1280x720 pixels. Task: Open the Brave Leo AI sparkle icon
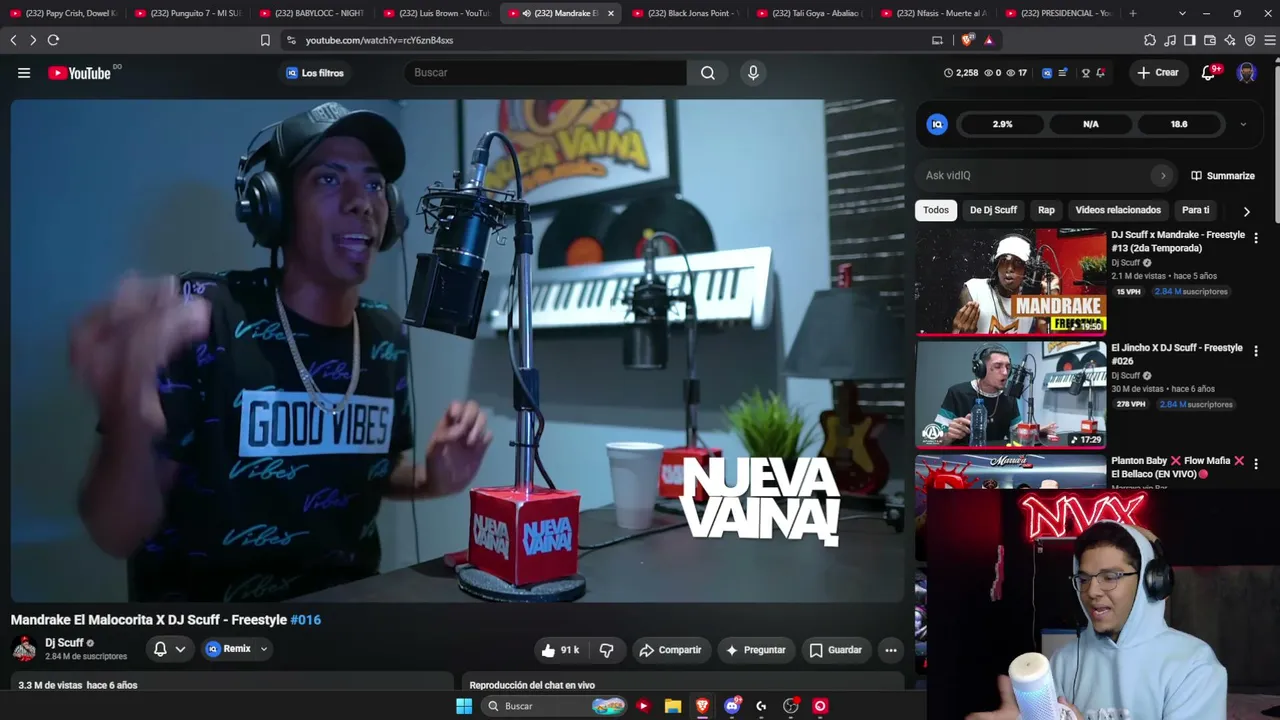(1230, 40)
